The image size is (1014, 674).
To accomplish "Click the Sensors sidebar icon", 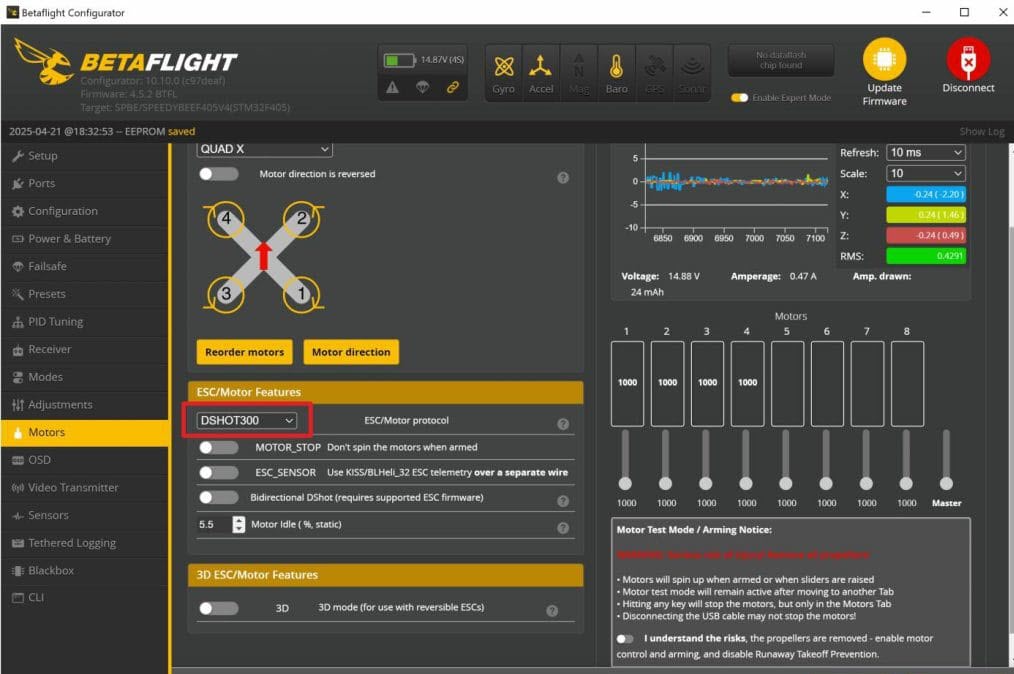I will (17, 516).
